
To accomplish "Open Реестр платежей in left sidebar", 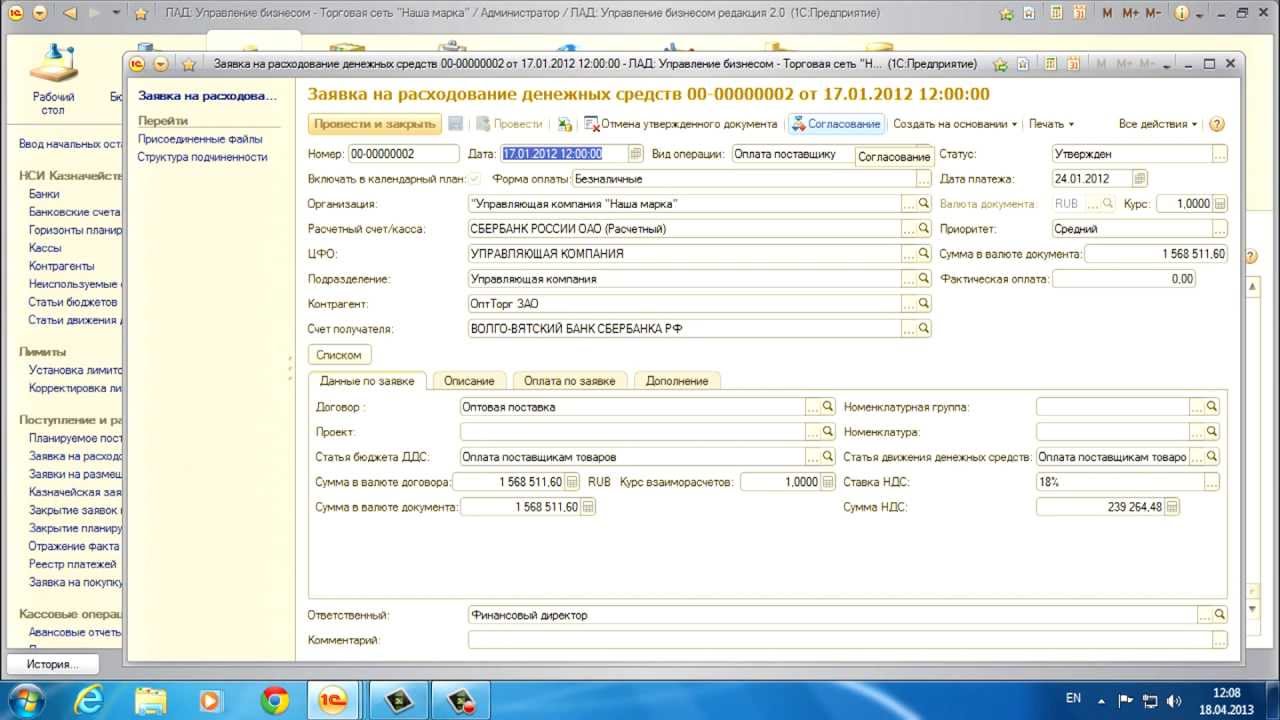I will (72, 564).
